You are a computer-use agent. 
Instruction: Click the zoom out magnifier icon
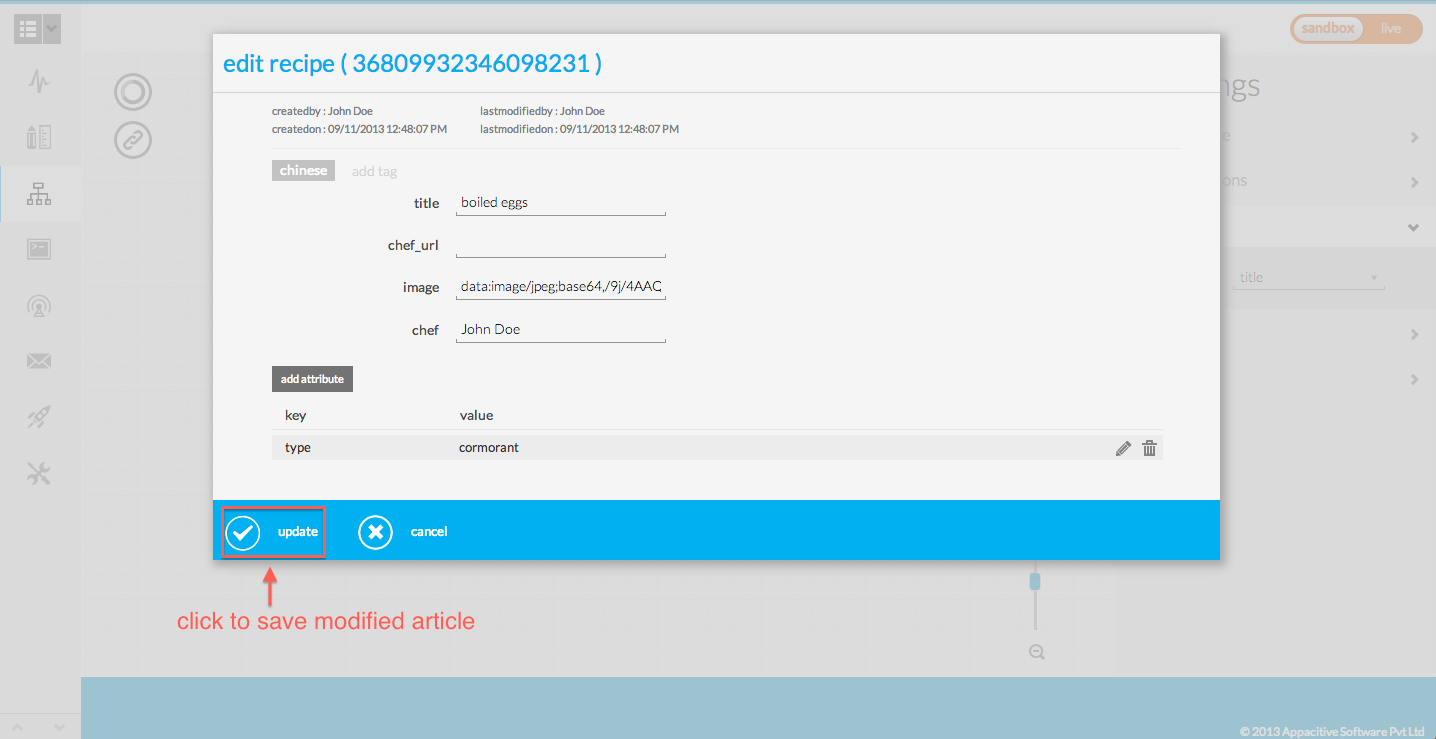(x=1037, y=652)
